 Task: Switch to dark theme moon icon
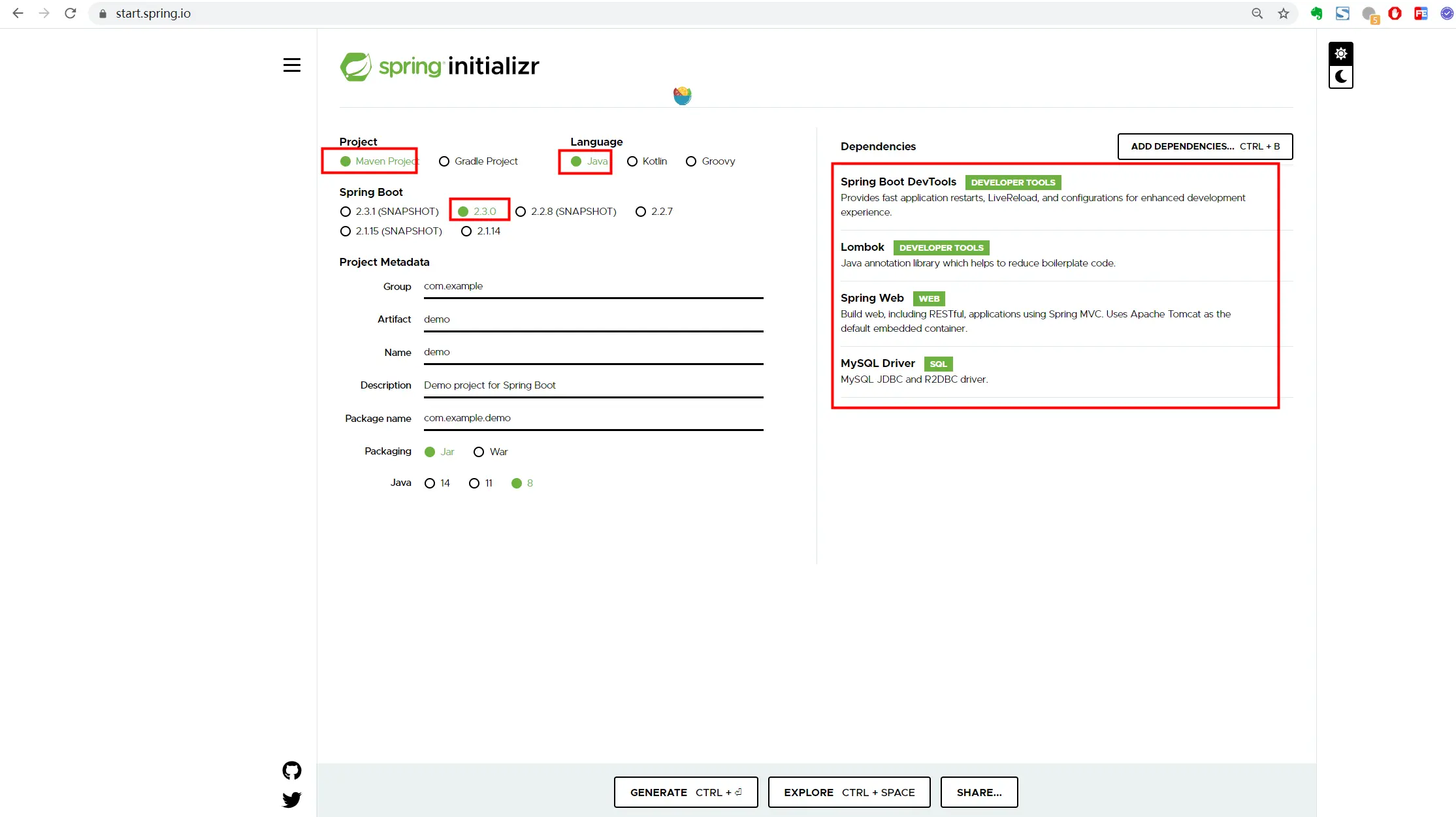point(1340,77)
